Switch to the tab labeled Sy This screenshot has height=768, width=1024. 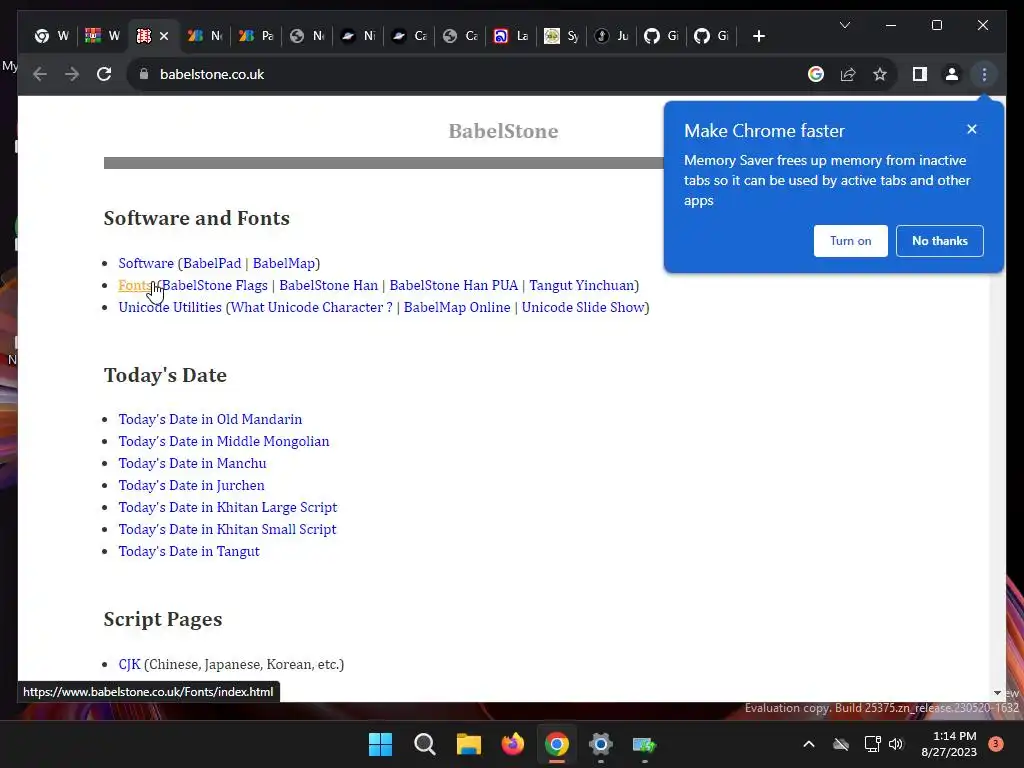tap(562, 36)
